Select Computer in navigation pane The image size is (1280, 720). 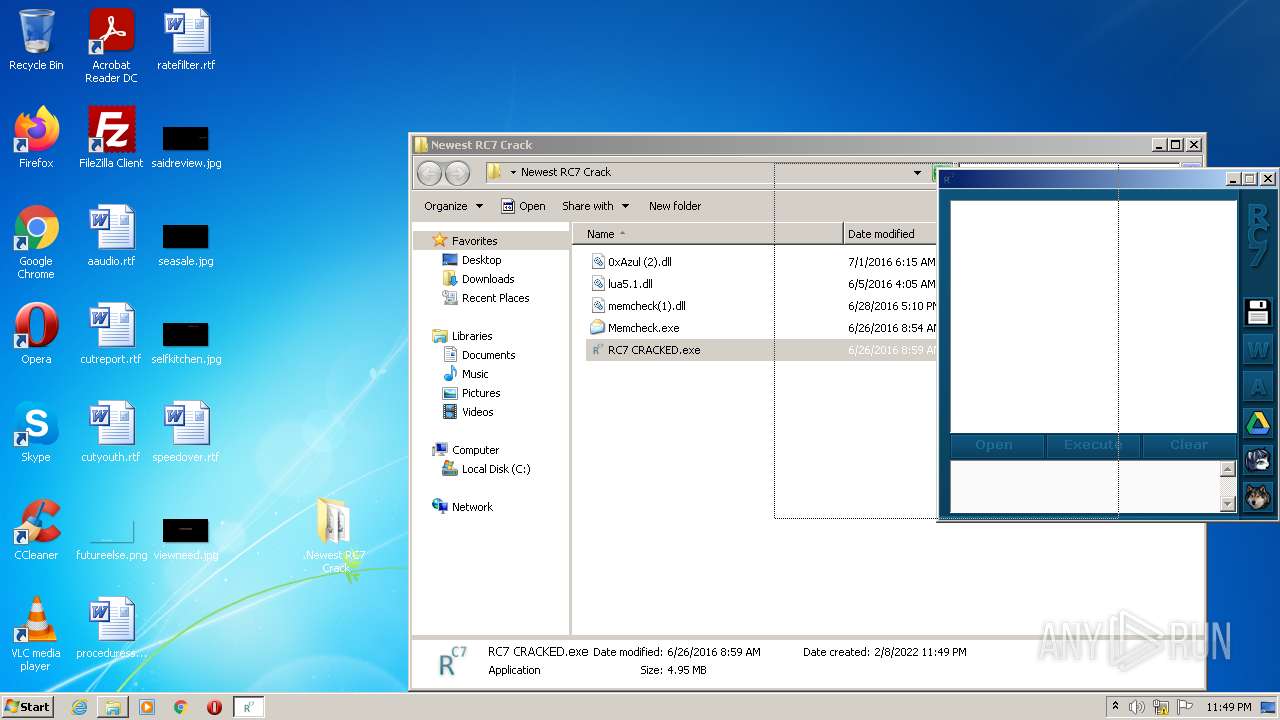click(475, 450)
